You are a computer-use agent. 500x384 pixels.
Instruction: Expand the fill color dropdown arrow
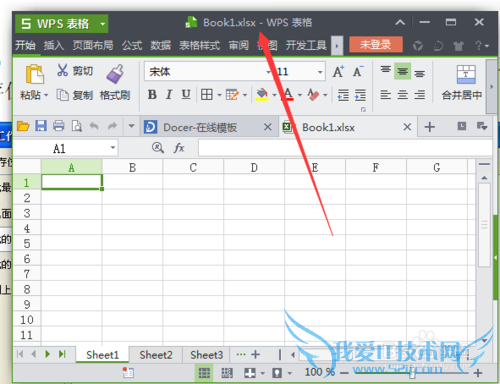[274, 95]
